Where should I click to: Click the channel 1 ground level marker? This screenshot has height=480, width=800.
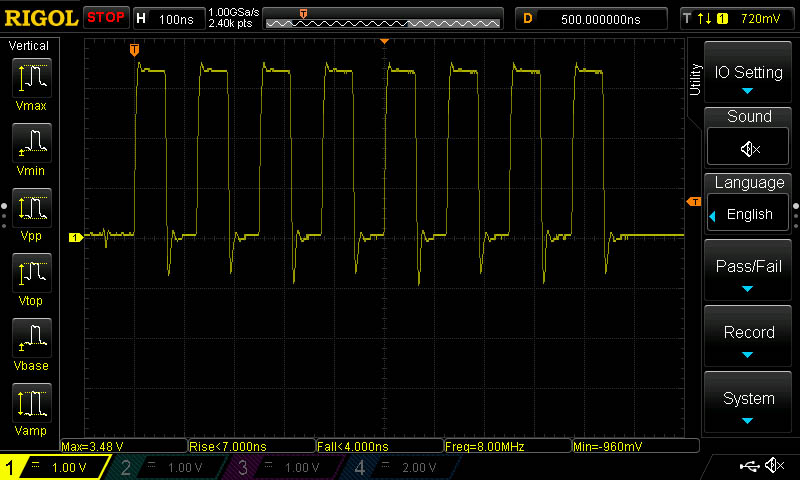tap(76, 237)
